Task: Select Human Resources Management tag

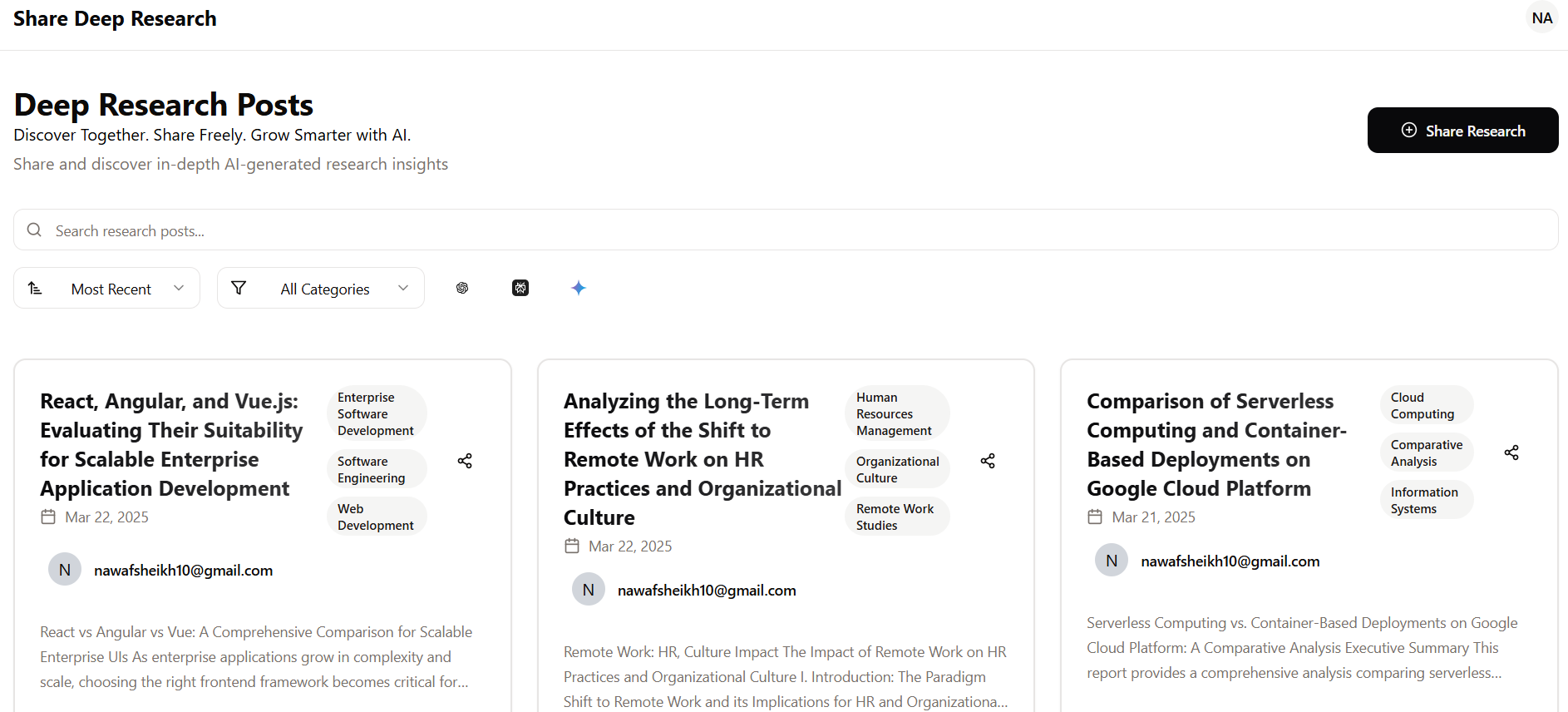Action: point(897,413)
